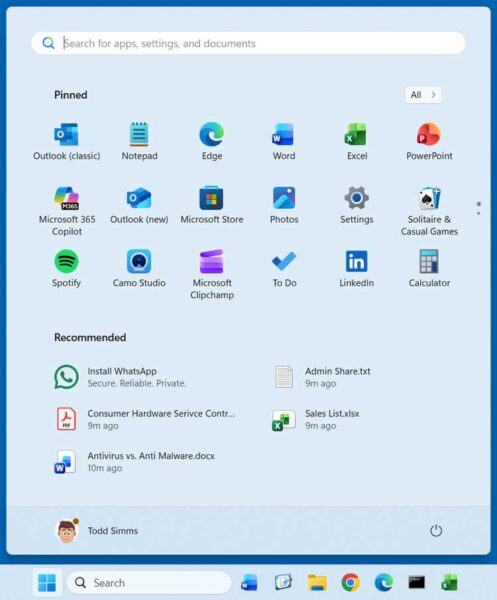This screenshot has width=497, height=600.
Task: Open File Explorer from the taskbar
Action: coord(318,583)
